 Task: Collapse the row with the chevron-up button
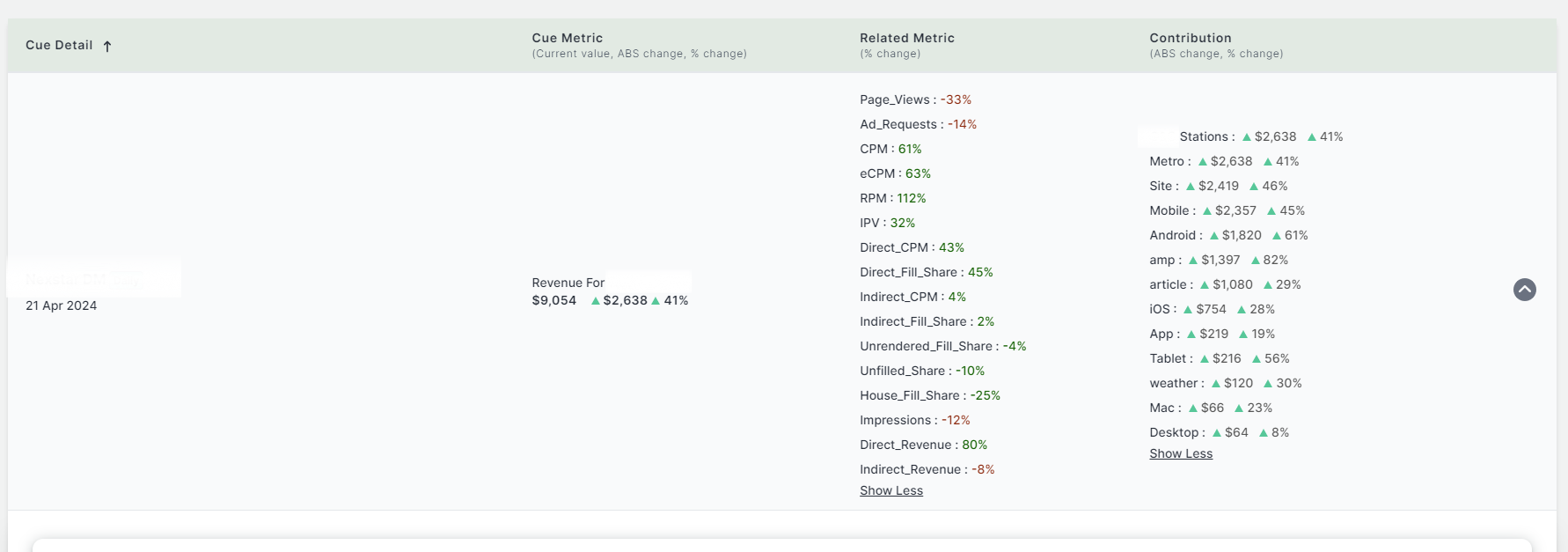tap(1524, 290)
